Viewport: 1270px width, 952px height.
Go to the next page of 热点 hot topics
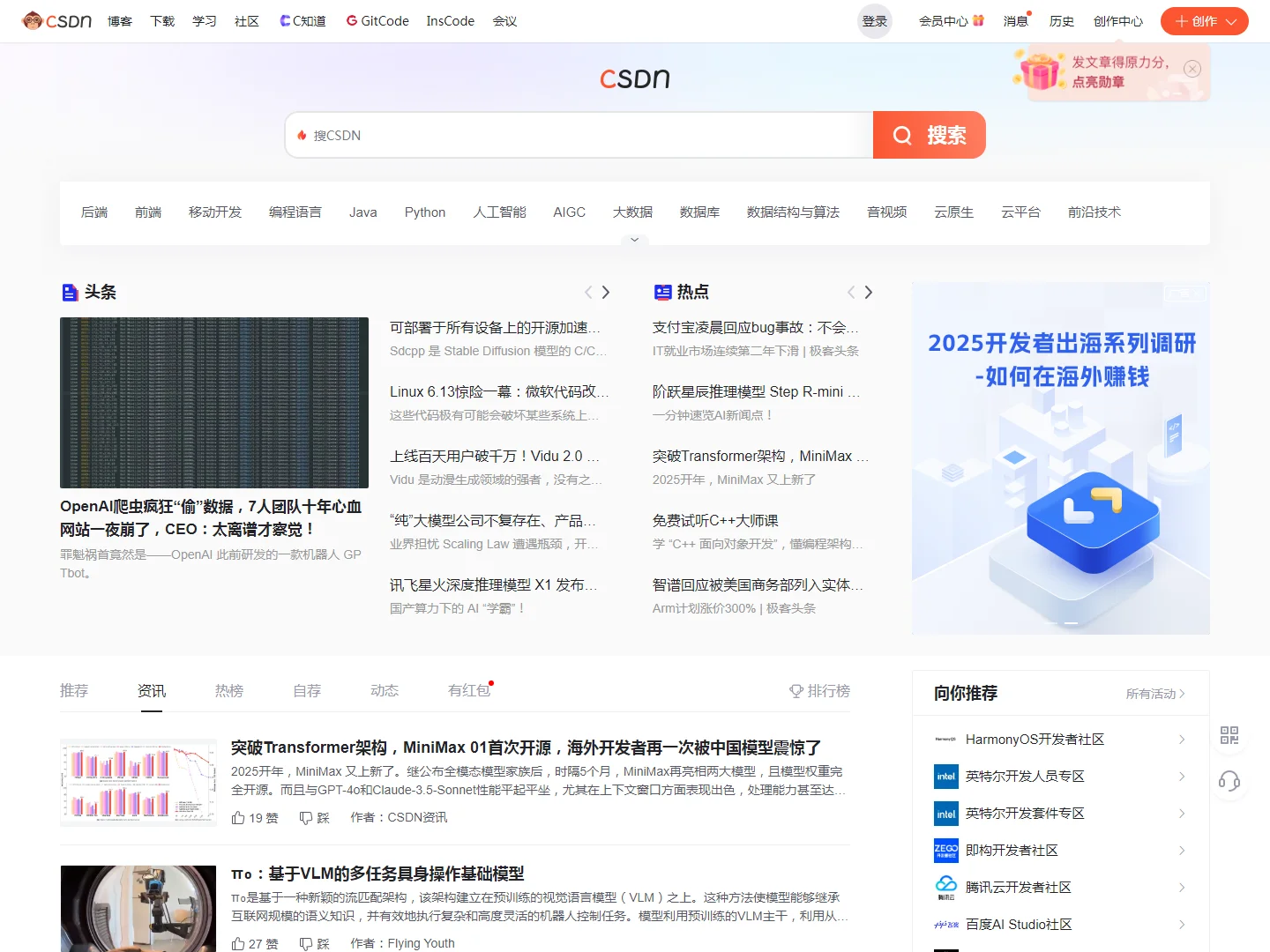[869, 292]
